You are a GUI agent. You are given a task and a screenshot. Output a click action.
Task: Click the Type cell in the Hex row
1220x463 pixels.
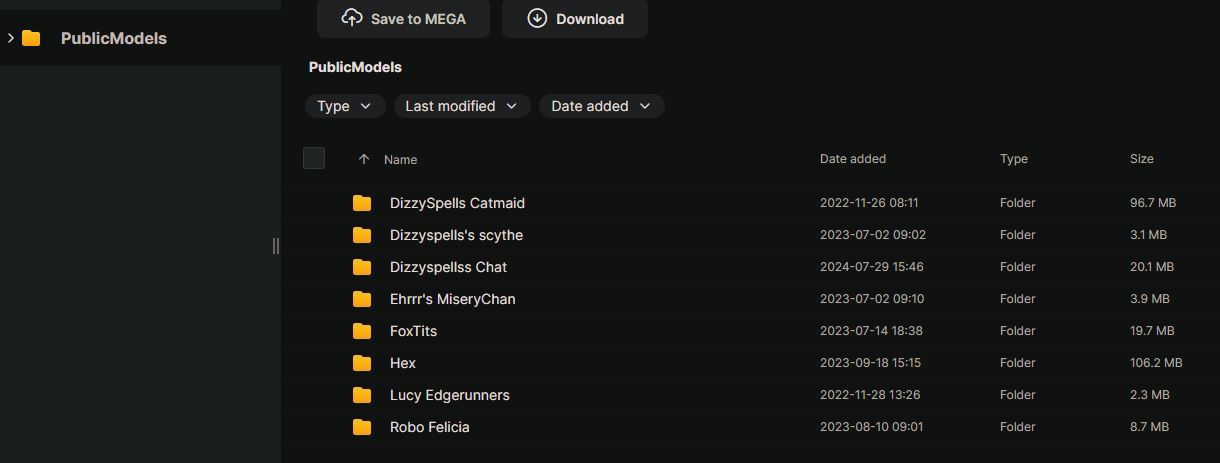click(1017, 363)
